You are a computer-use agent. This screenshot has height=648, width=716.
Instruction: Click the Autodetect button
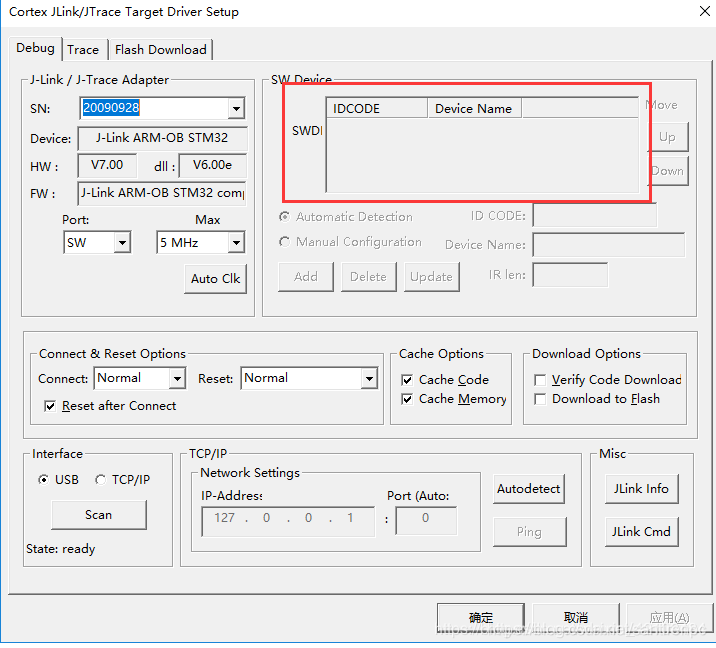529,489
